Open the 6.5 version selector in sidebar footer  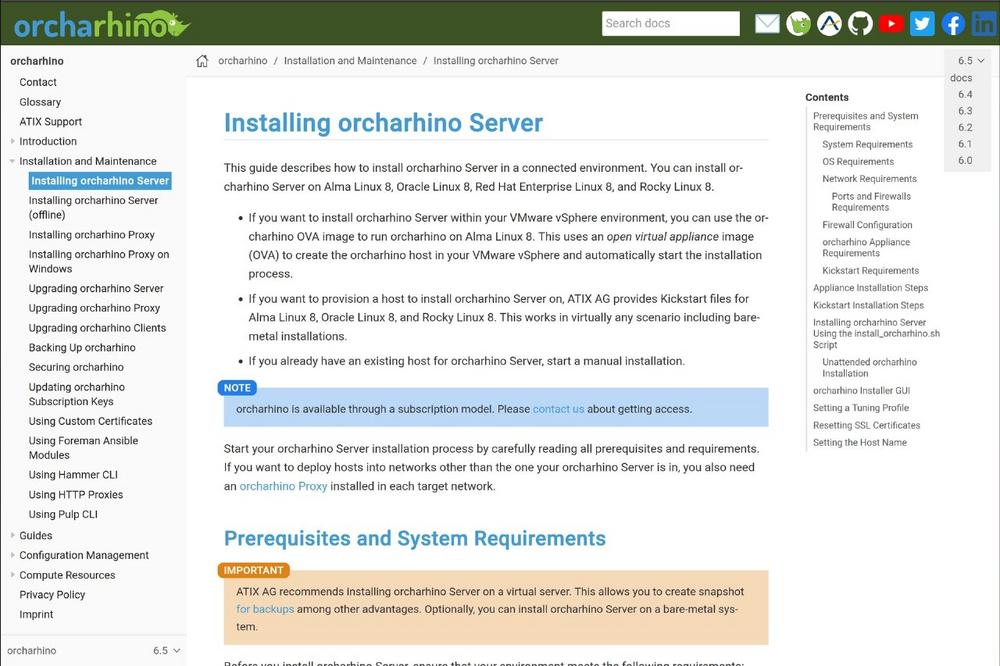click(166, 651)
